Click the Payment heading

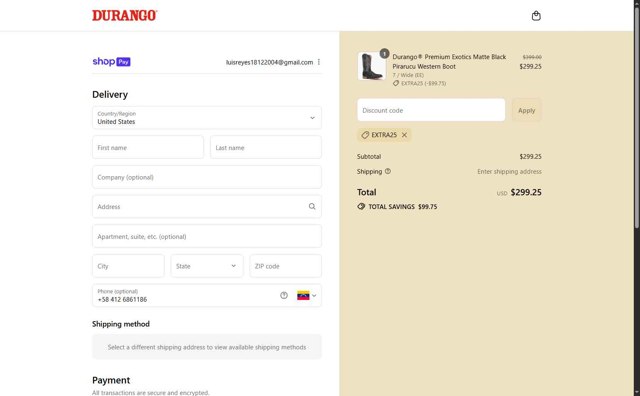click(x=111, y=380)
